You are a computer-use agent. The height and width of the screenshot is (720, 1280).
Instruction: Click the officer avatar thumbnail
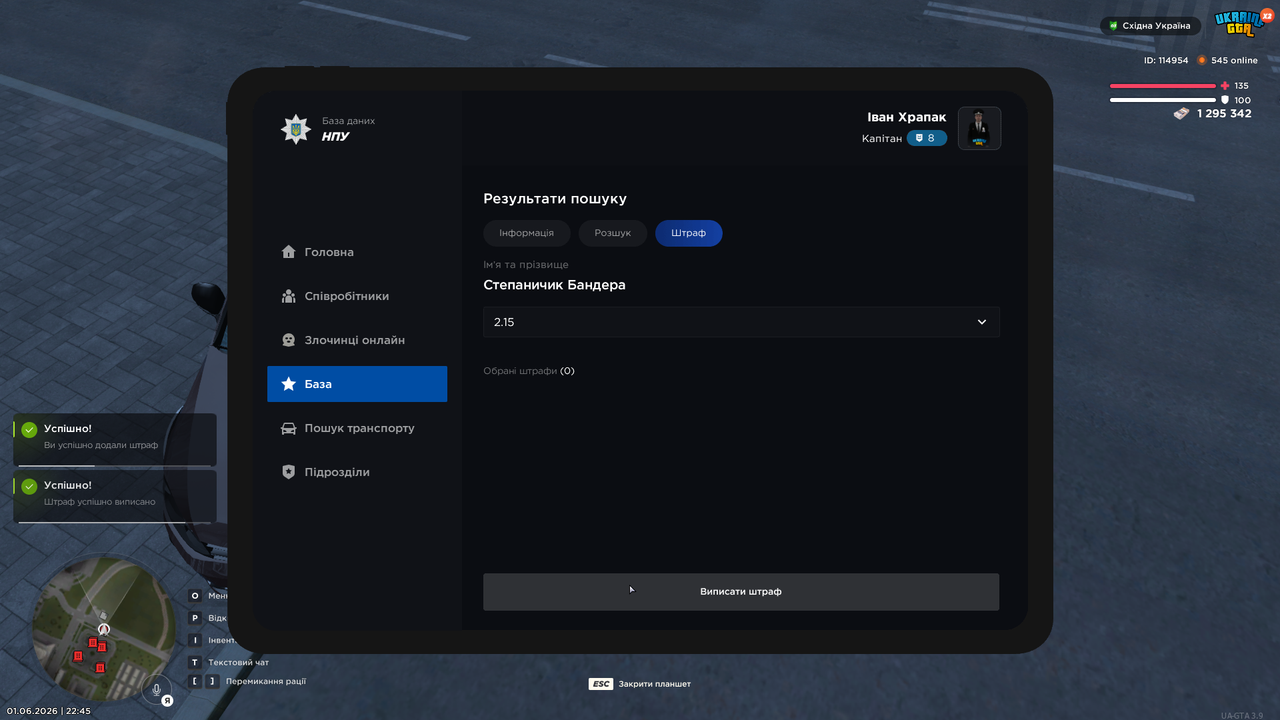pyautogui.click(x=980, y=128)
